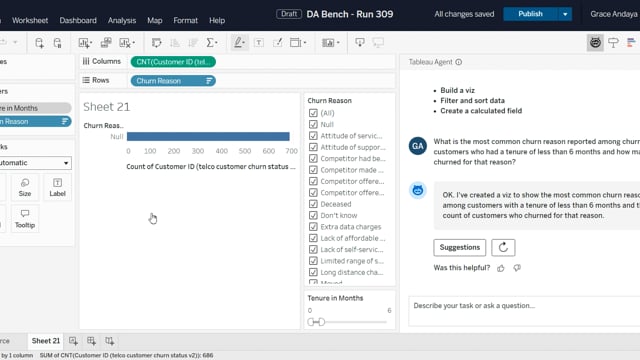Click the Fit view toolbar icon
The image size is (640, 360).
tap(298, 43)
